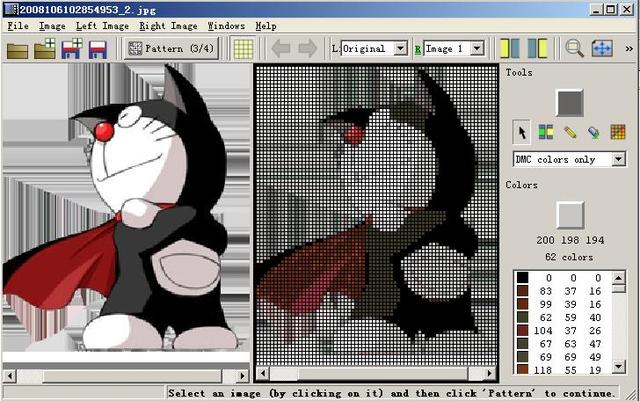Image resolution: width=640 pixels, height=401 pixels.
Task: Open the Help menu
Action: pyautogui.click(x=266, y=26)
